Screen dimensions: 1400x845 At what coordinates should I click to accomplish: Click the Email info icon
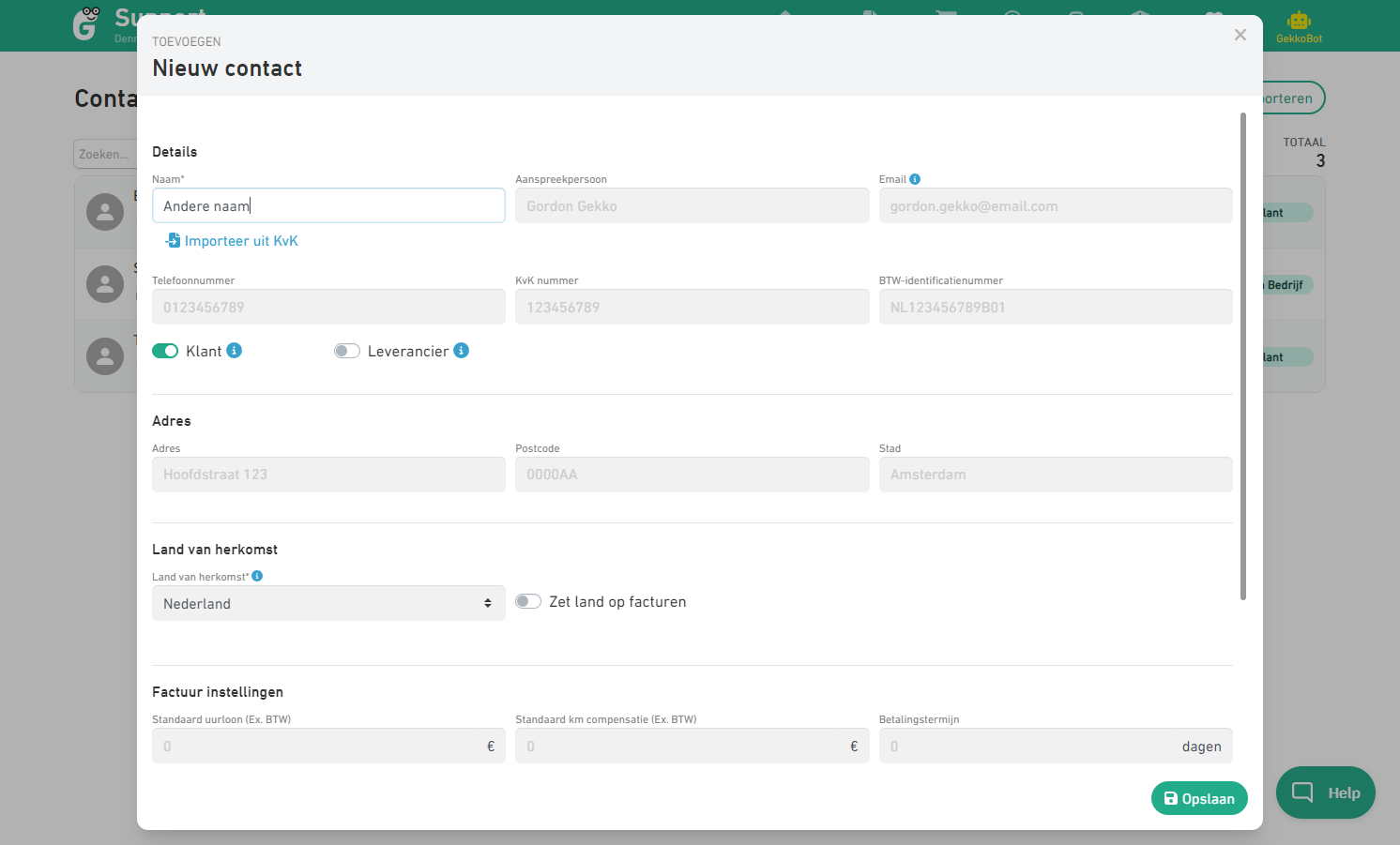coord(915,179)
